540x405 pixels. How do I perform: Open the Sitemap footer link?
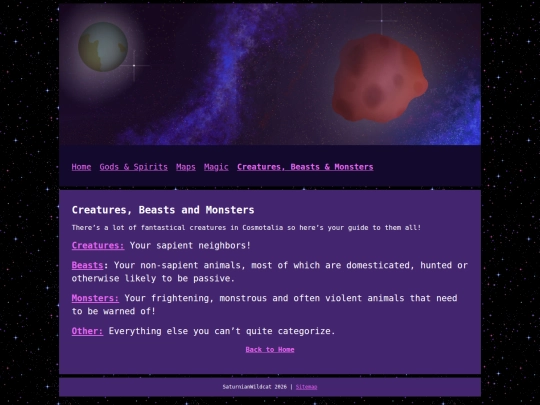click(x=307, y=387)
